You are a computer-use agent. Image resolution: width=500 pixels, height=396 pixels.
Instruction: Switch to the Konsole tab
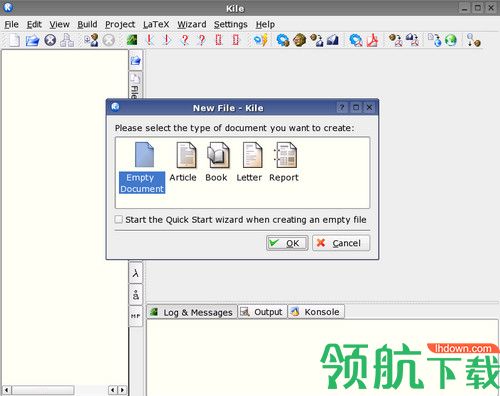316,312
